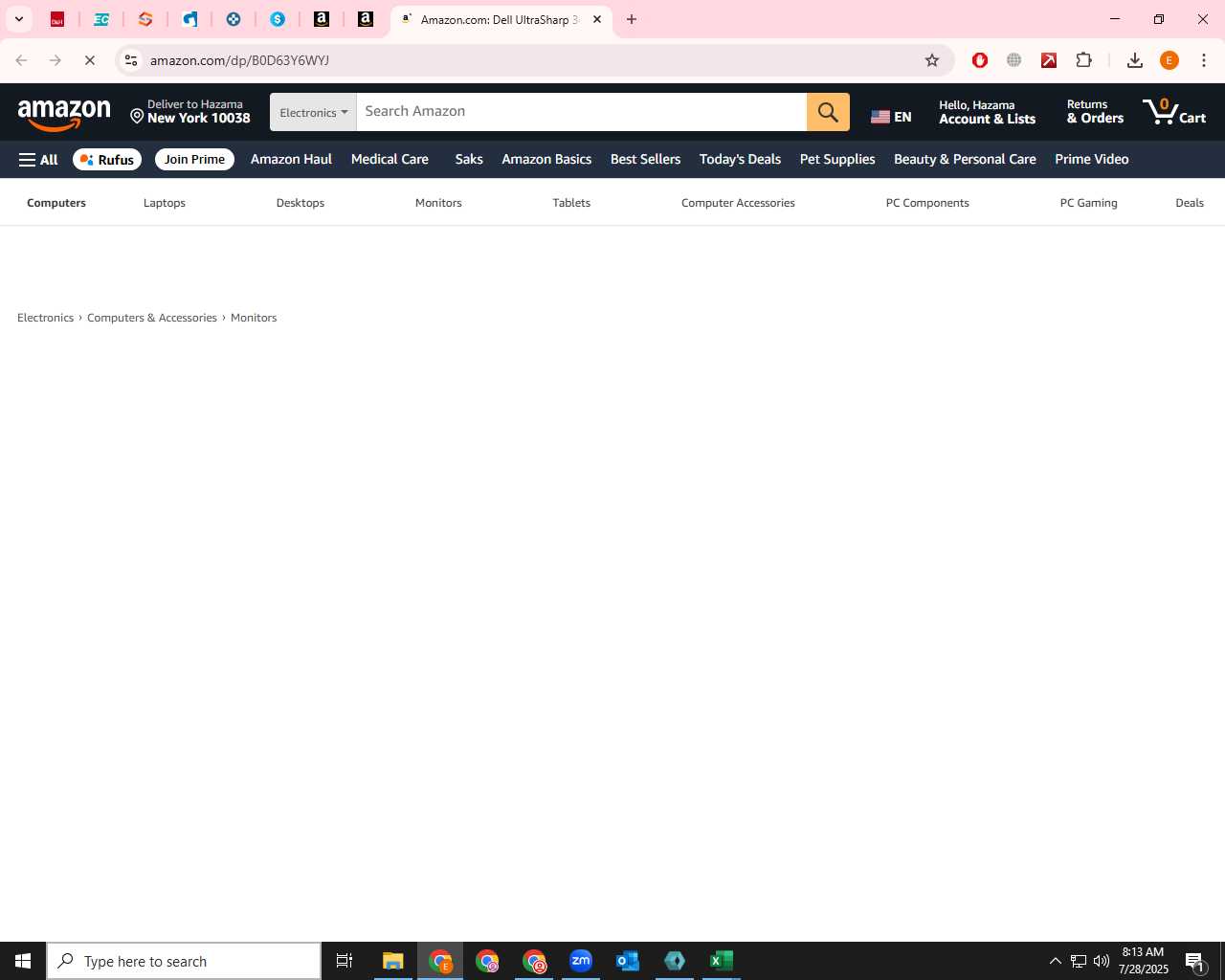Select the PC Gaming subnav item
Viewport: 1225px width, 980px height.
point(1088,203)
